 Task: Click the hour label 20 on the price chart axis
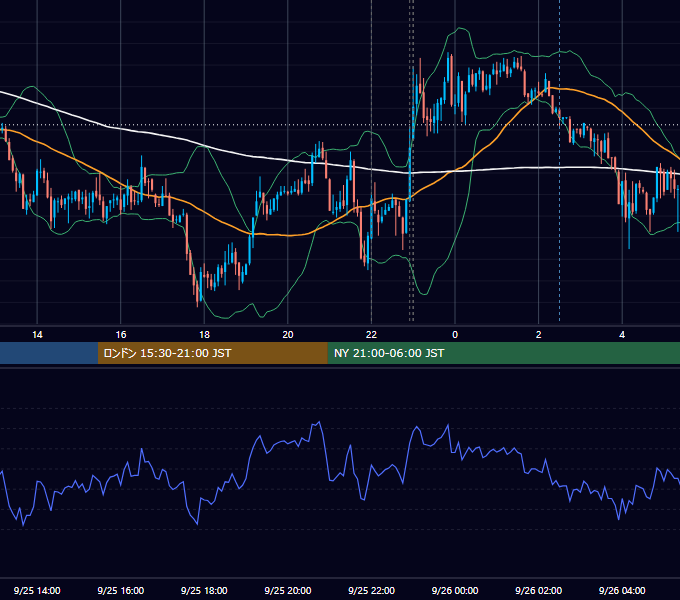point(288,335)
